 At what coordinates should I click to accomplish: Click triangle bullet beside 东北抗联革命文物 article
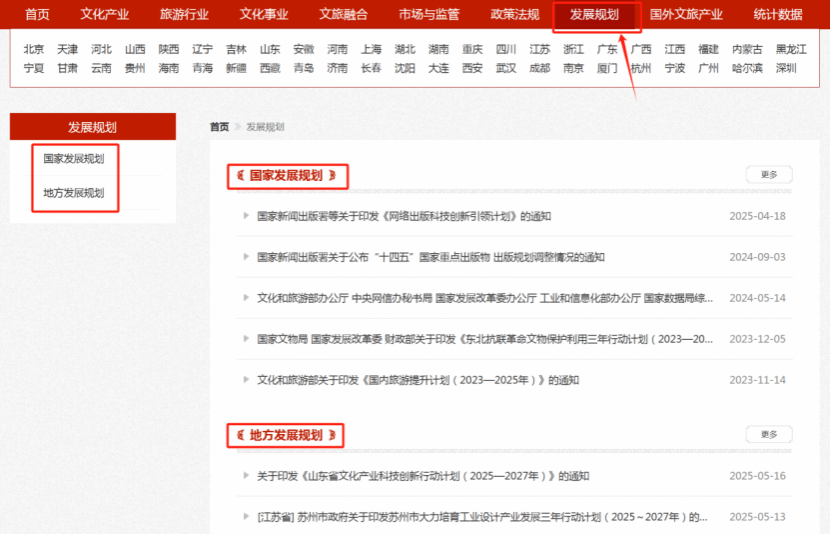[246, 339]
